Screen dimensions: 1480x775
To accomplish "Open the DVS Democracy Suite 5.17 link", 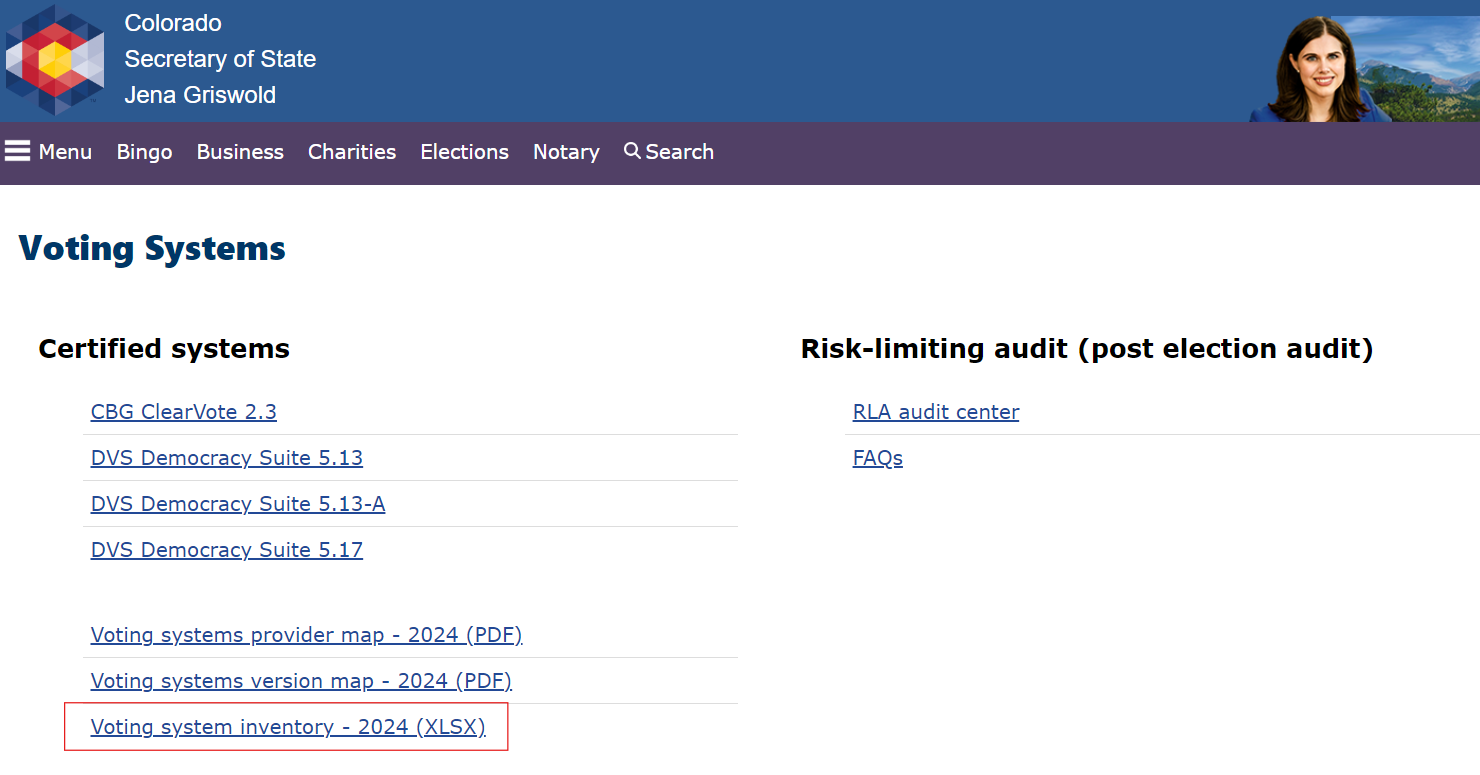I will point(227,550).
